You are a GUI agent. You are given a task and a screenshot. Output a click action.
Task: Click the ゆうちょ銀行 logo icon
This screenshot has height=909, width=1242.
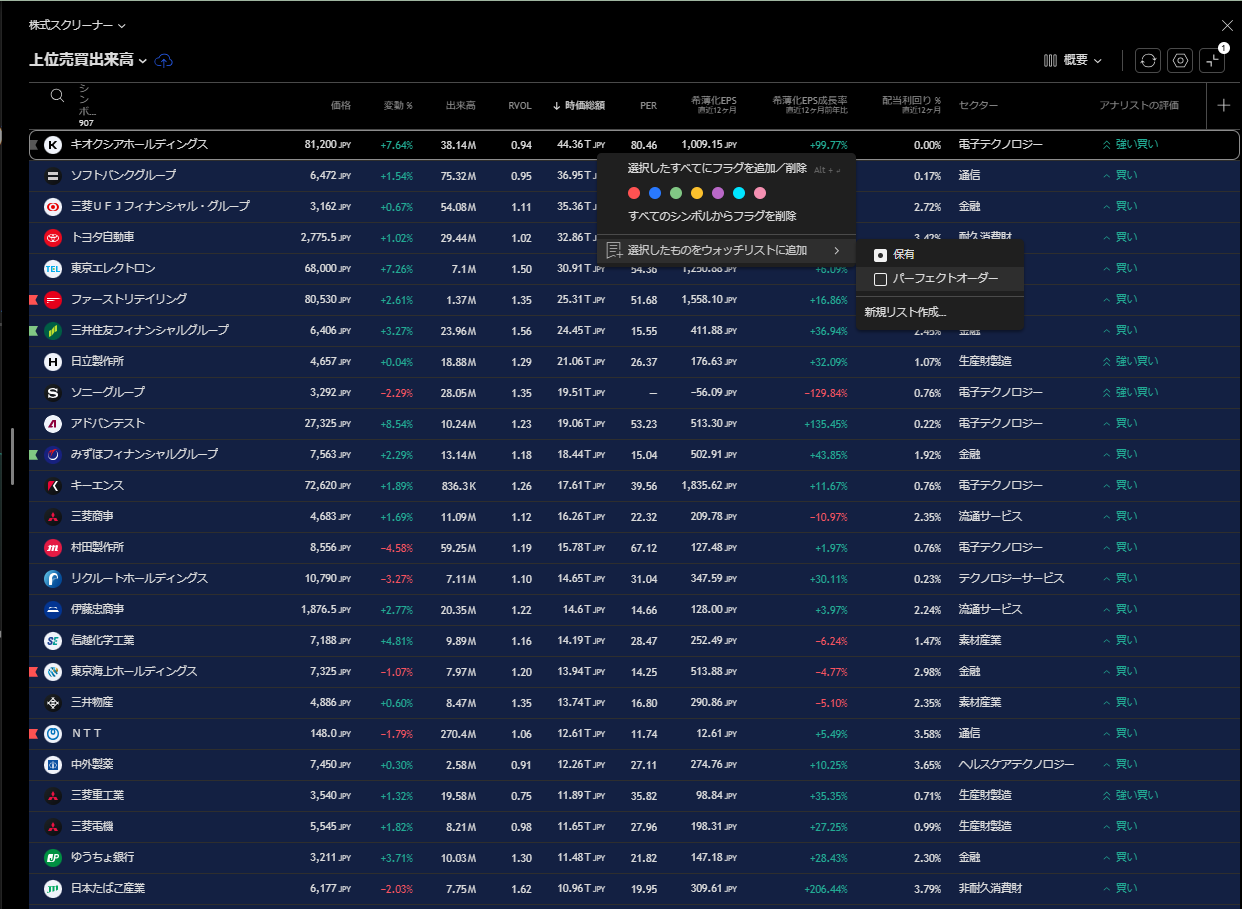[53, 858]
